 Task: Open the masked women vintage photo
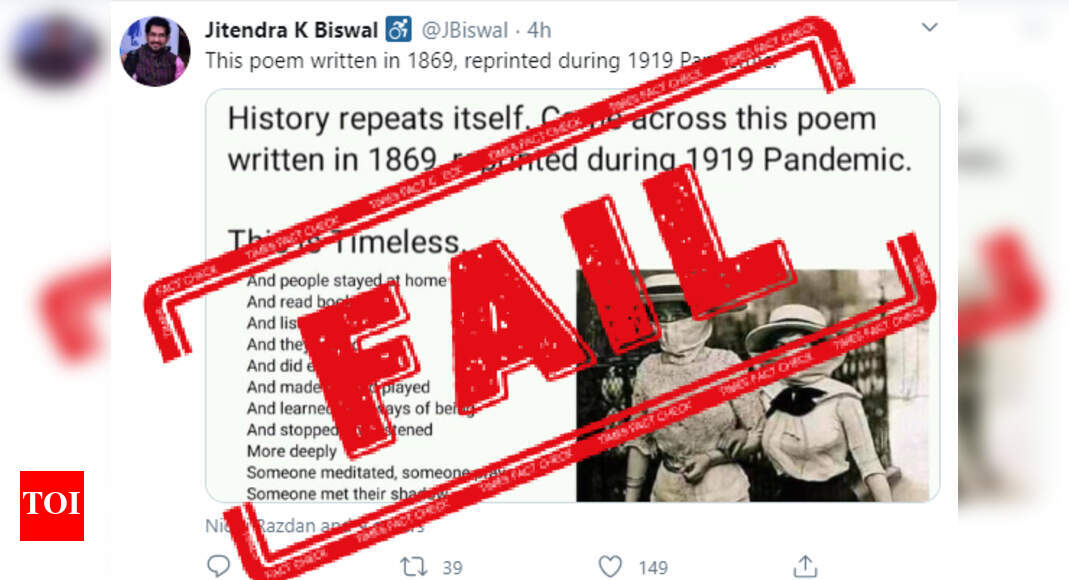click(753, 386)
